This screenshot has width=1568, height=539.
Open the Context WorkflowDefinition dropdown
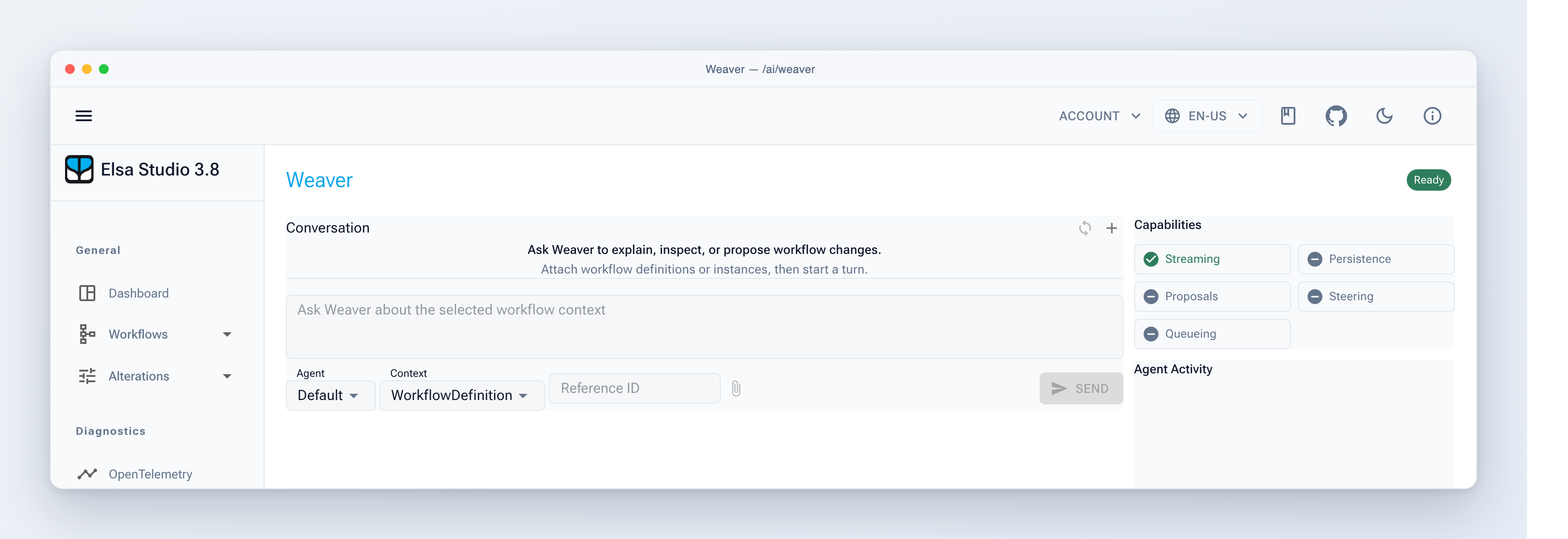[x=462, y=396]
